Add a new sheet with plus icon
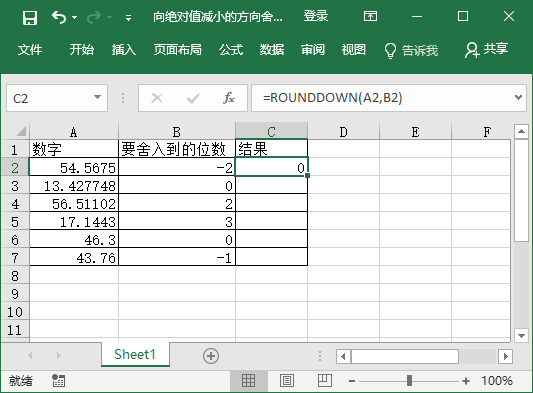This screenshot has height=393, width=533. (211, 356)
